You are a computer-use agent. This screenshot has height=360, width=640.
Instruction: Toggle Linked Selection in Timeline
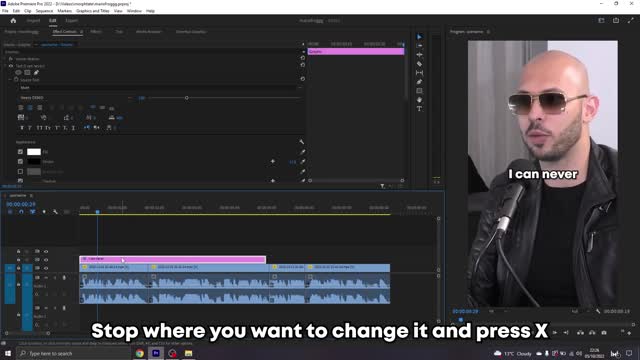(x=33, y=212)
